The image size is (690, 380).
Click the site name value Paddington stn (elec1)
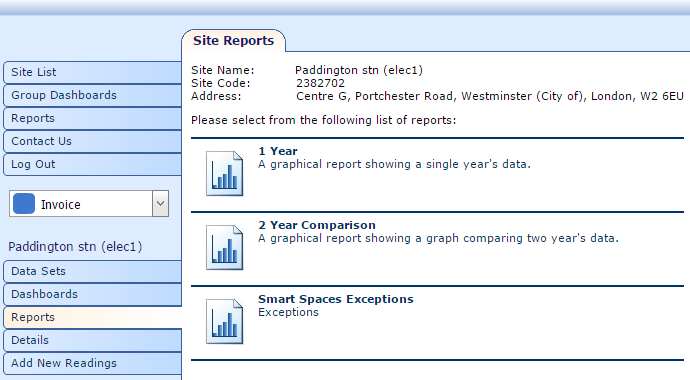pos(359,70)
